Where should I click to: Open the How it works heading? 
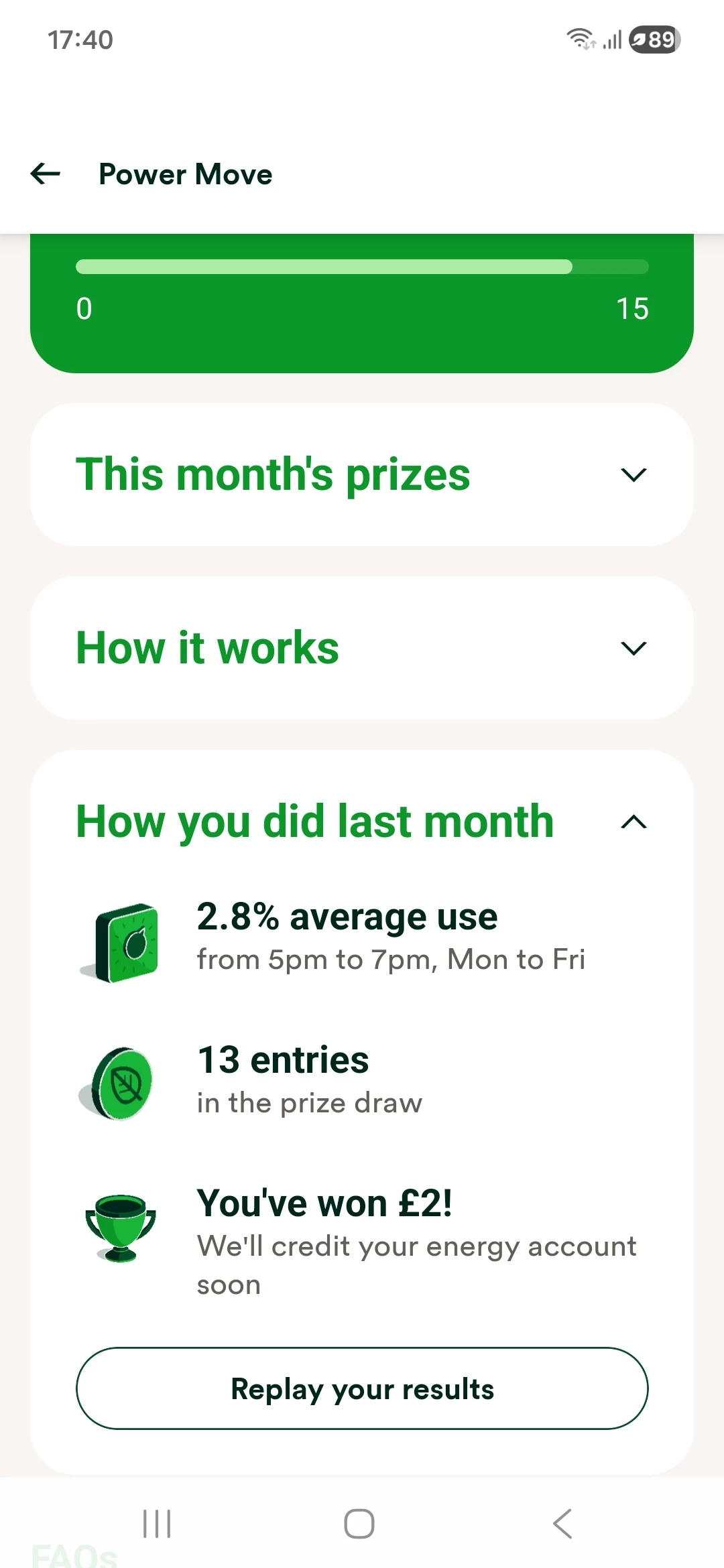click(207, 648)
